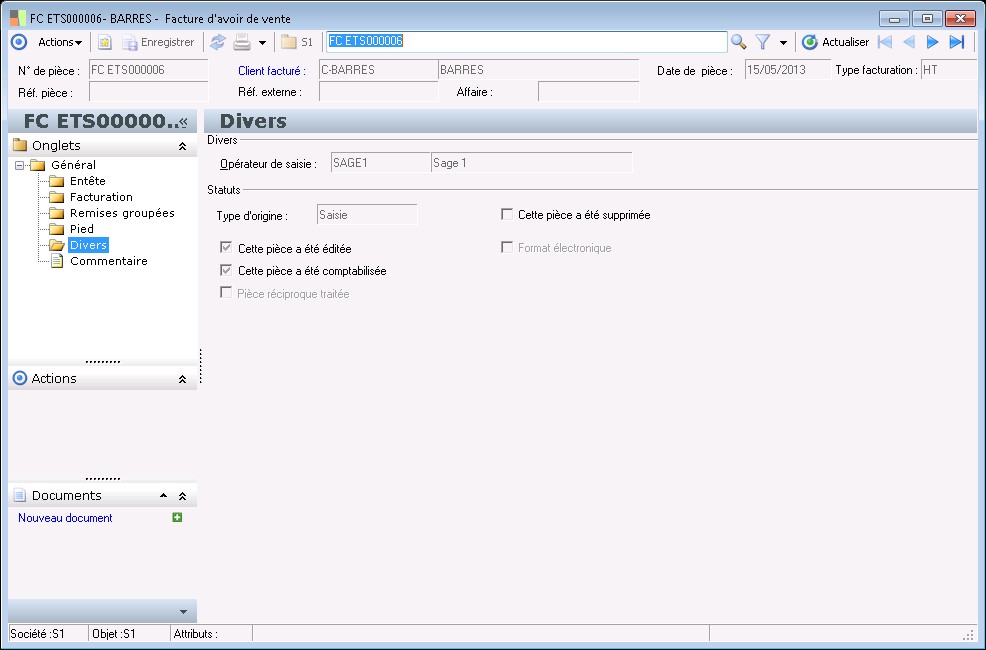This screenshot has width=986, height=650.
Task: Click the bottom panel dropdown arrow
Action: [184, 612]
